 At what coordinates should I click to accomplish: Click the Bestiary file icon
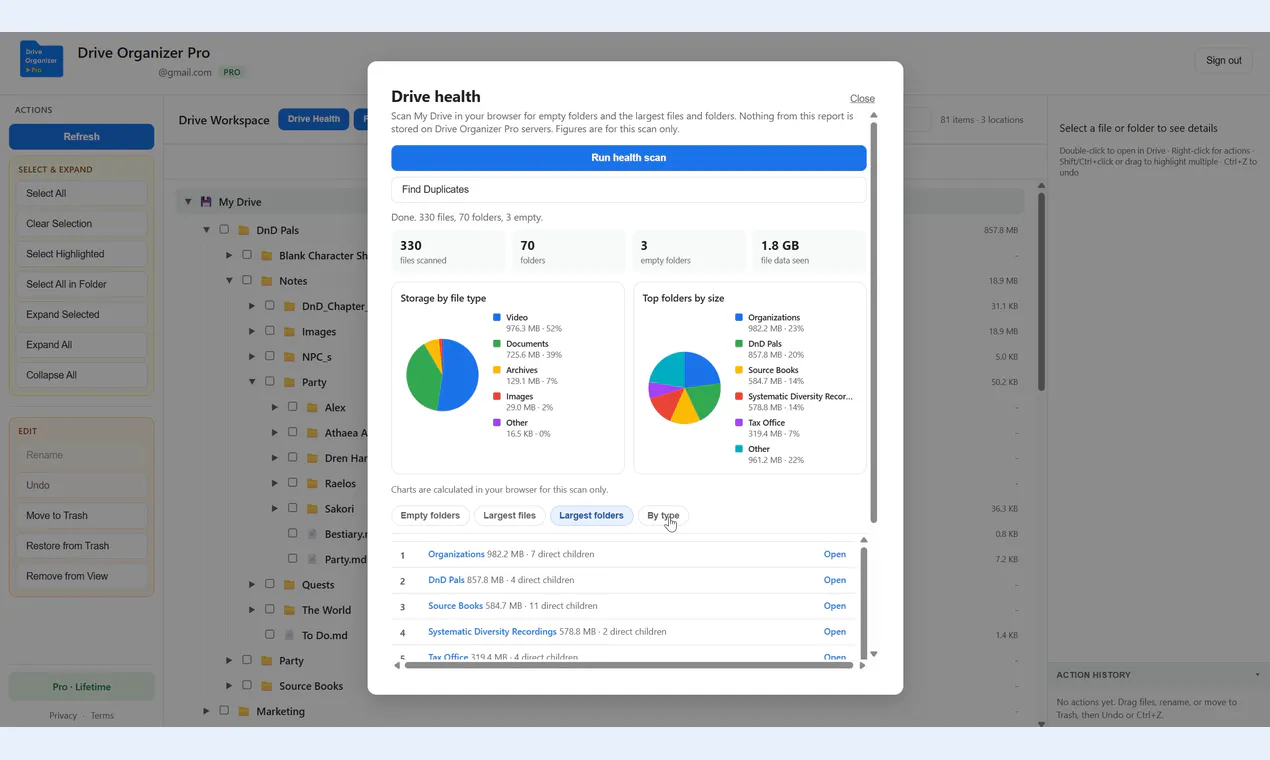pos(313,535)
